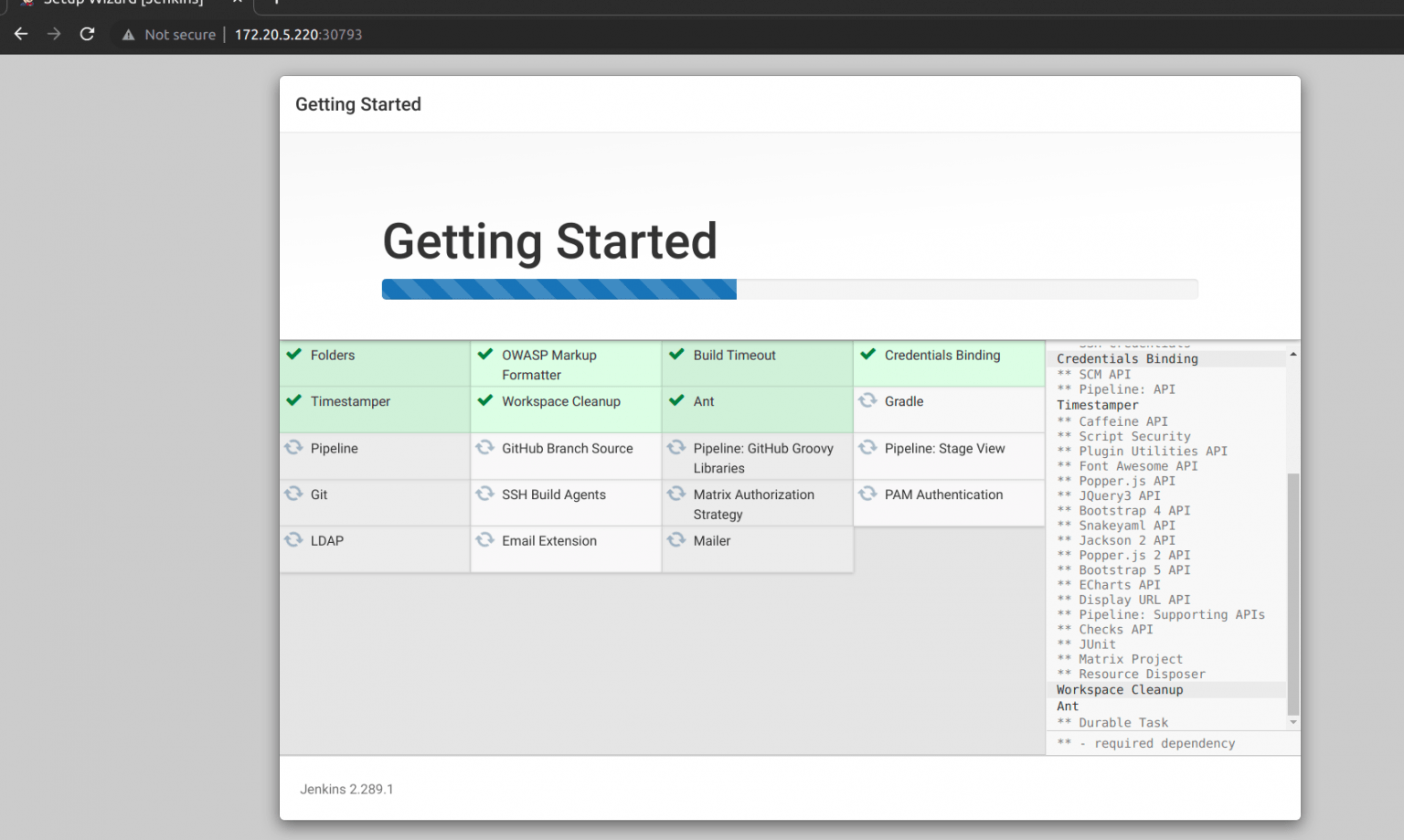This screenshot has height=840, width=1404.
Task: Click the loading icon beside SSH Build Agents
Action: click(x=484, y=494)
